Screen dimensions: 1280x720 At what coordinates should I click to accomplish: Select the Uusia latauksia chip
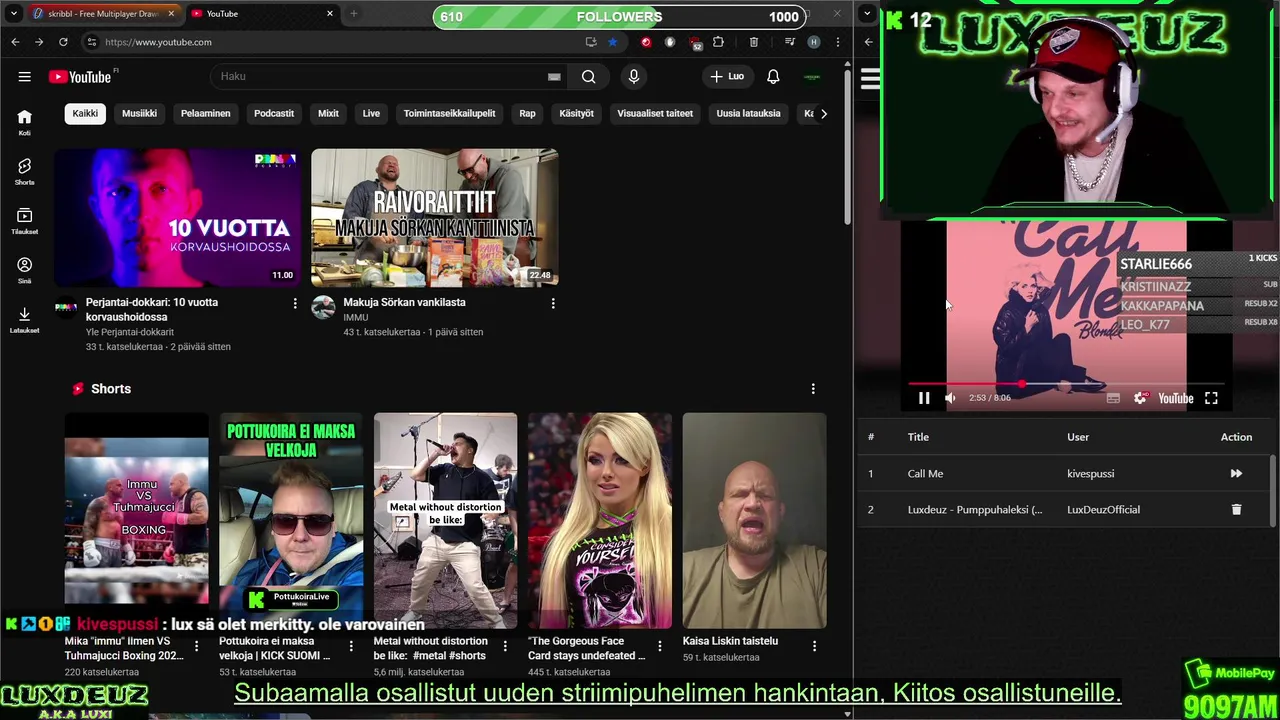coord(748,113)
